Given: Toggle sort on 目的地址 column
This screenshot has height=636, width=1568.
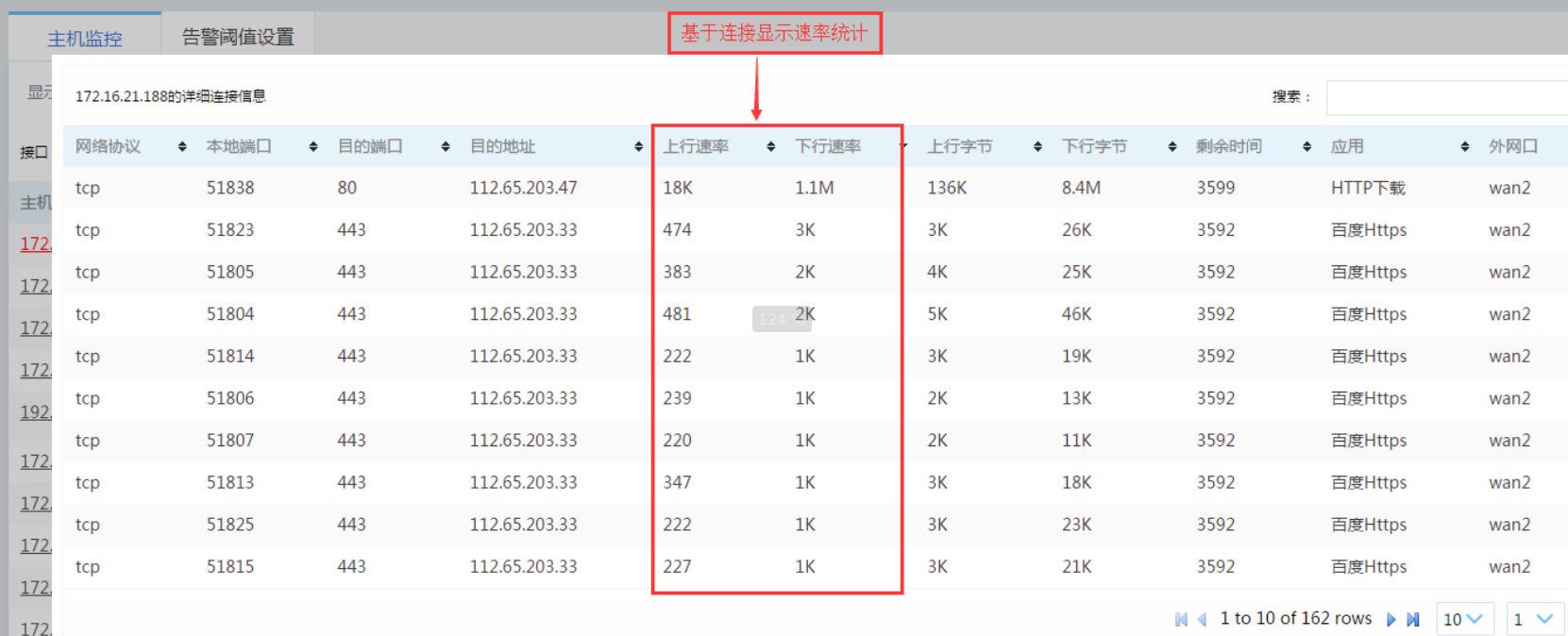Looking at the screenshot, I should point(638,146).
